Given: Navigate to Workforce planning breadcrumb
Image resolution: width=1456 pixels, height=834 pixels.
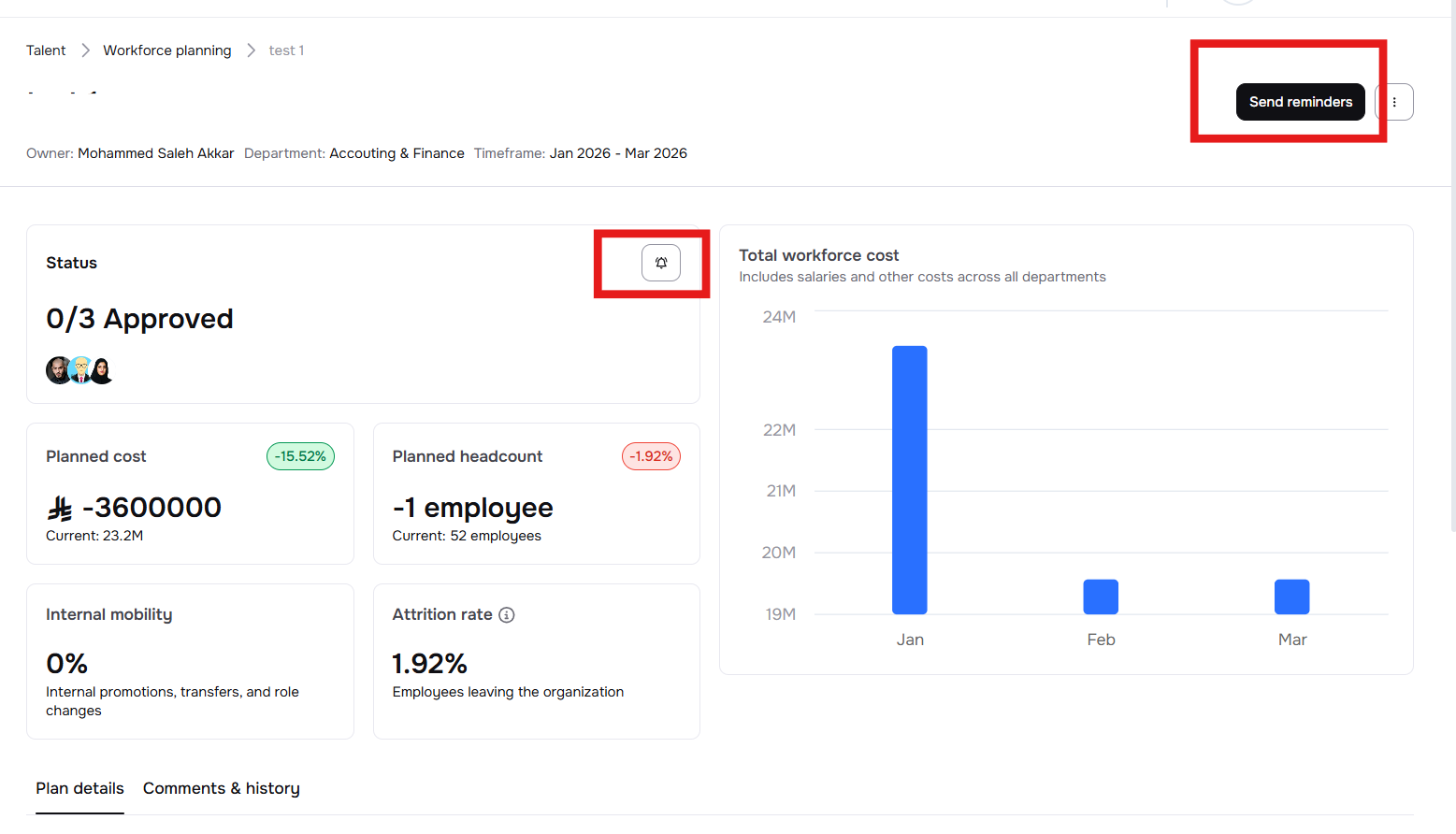Looking at the screenshot, I should pos(166,50).
